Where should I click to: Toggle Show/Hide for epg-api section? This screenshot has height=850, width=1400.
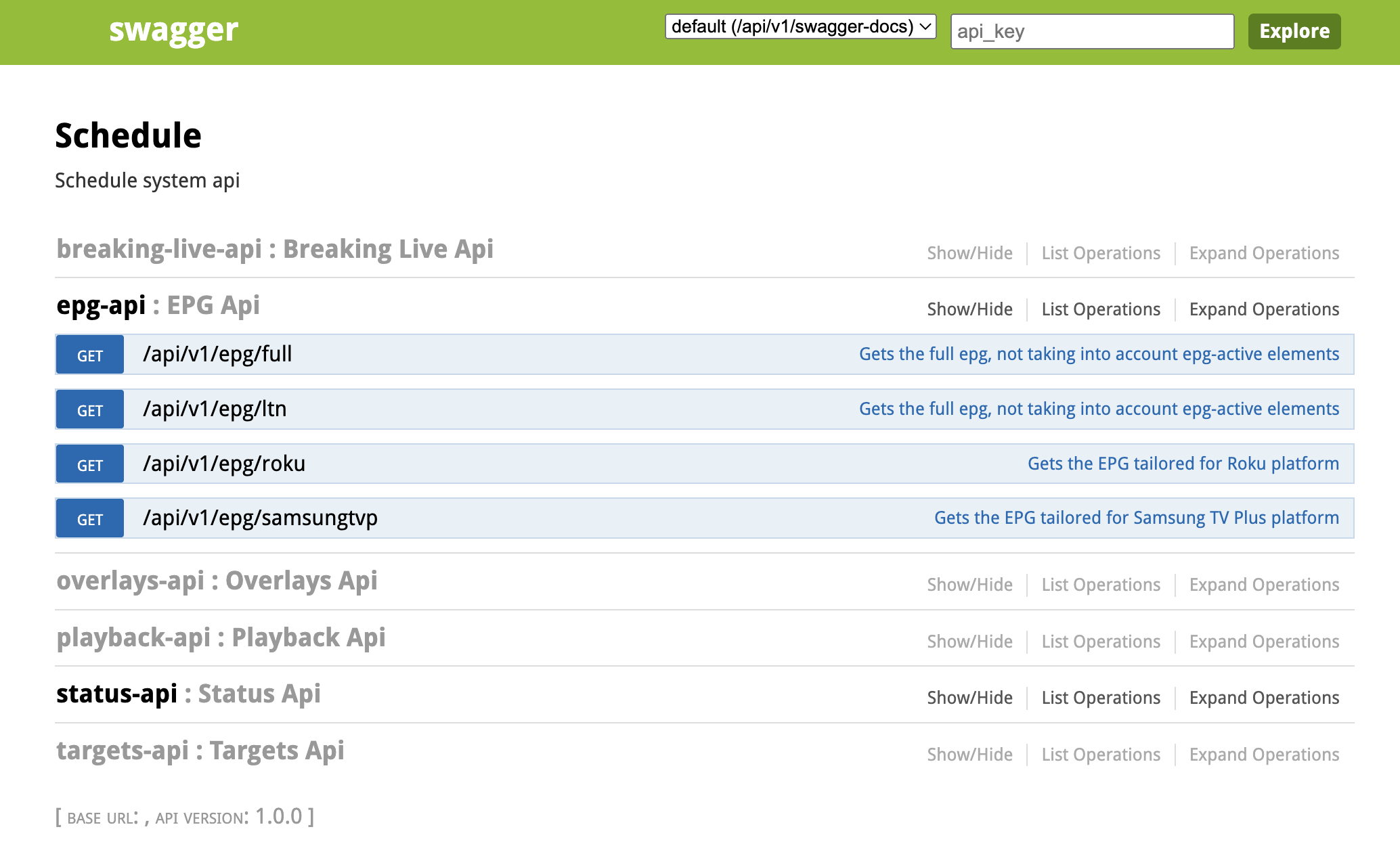[969, 309]
